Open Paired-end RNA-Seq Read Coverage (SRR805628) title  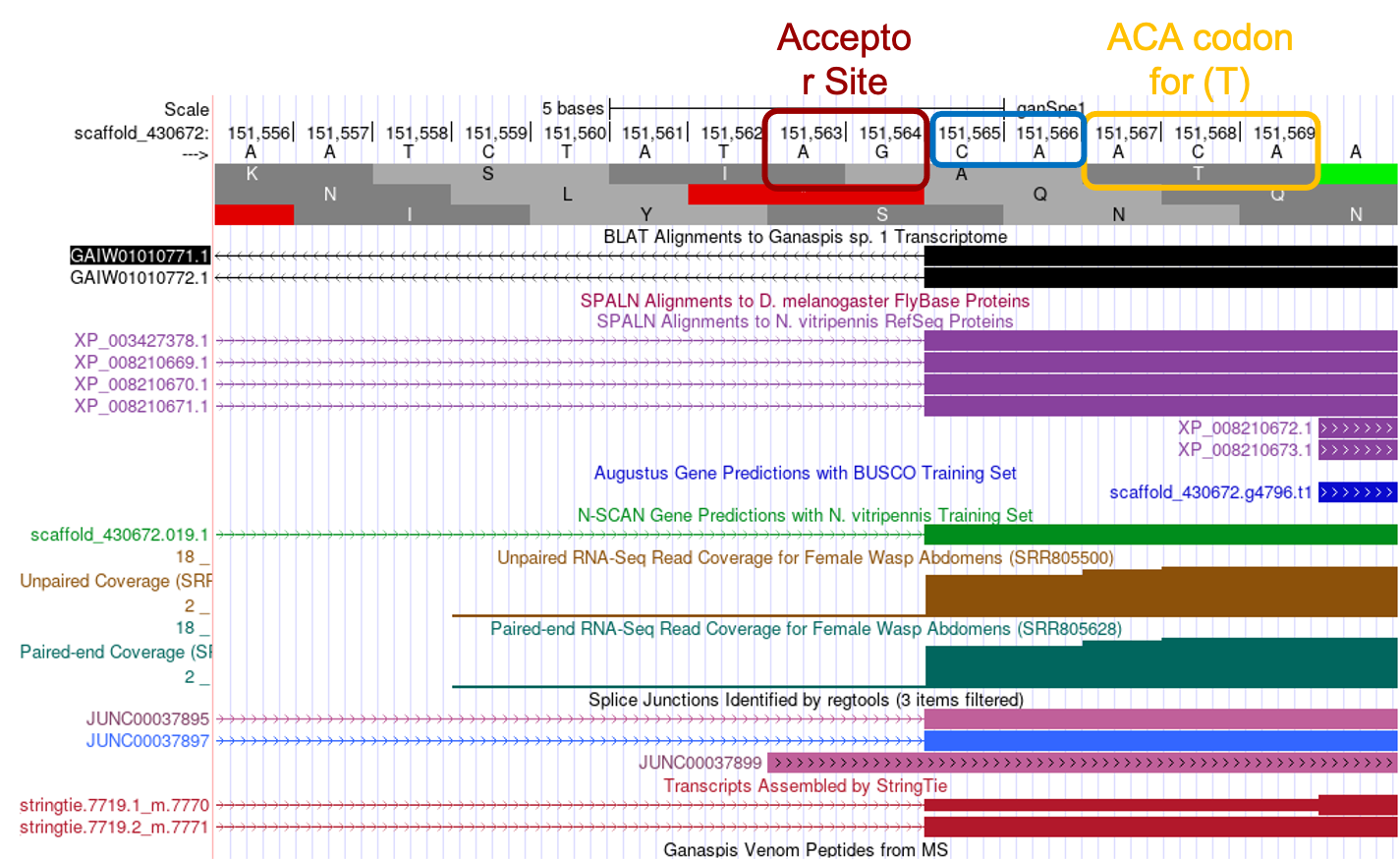coord(806,629)
